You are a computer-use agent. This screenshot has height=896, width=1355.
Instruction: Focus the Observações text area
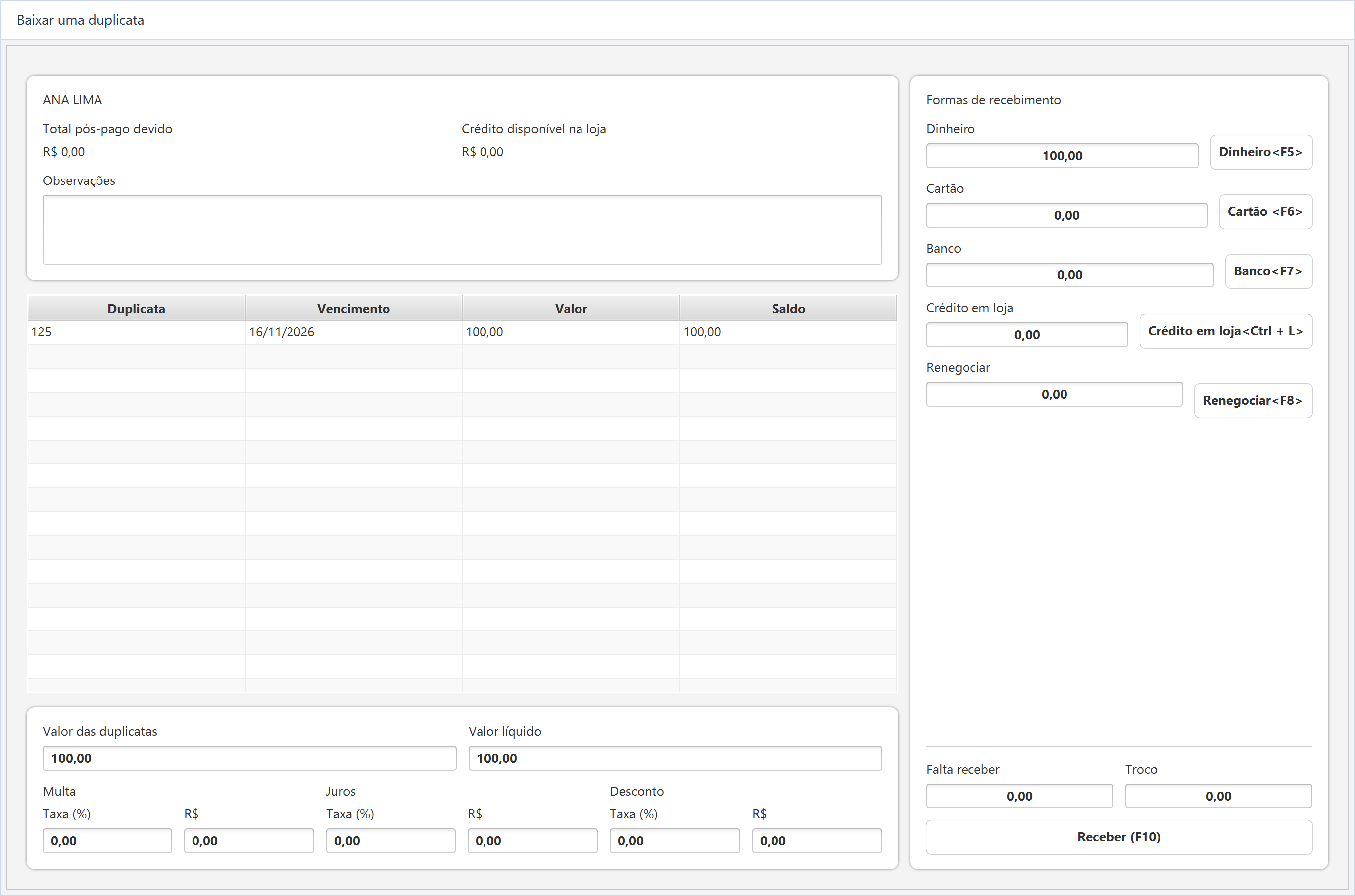[x=462, y=230]
